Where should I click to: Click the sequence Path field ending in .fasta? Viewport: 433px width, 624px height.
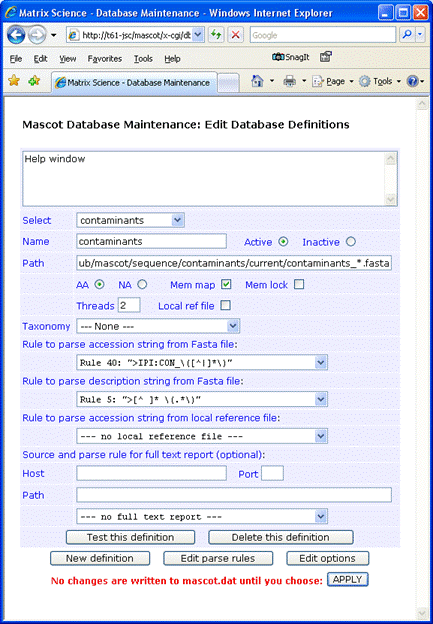pos(234,263)
